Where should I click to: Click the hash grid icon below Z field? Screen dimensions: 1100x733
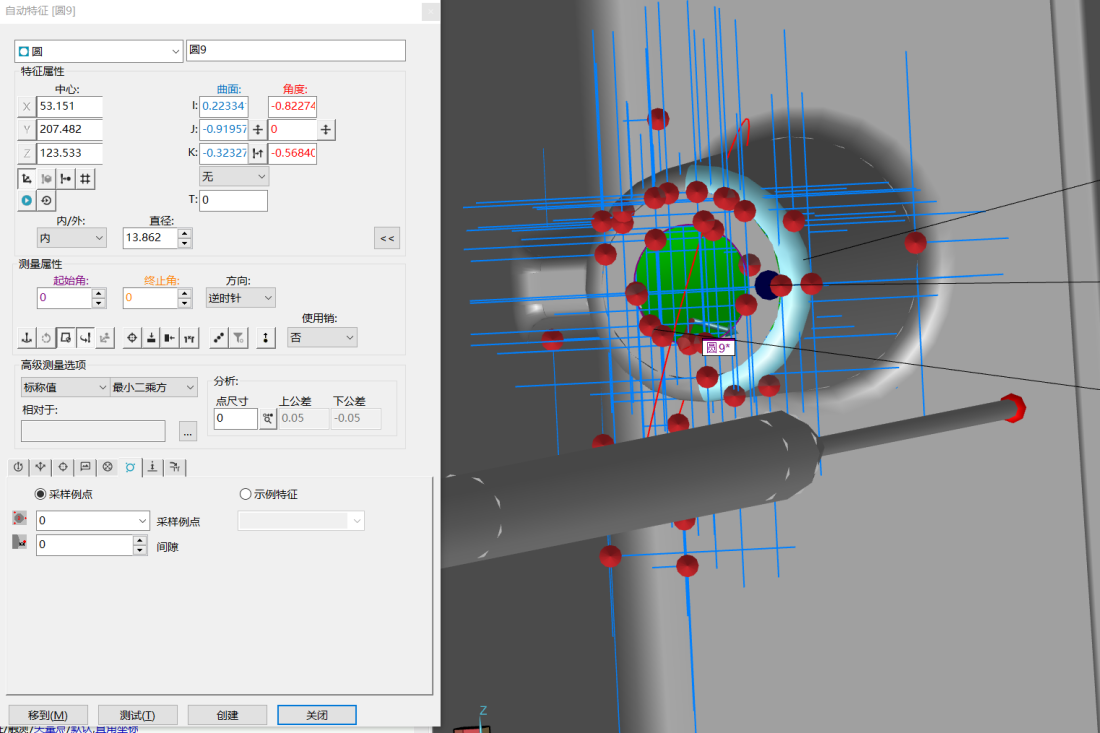tap(86, 179)
